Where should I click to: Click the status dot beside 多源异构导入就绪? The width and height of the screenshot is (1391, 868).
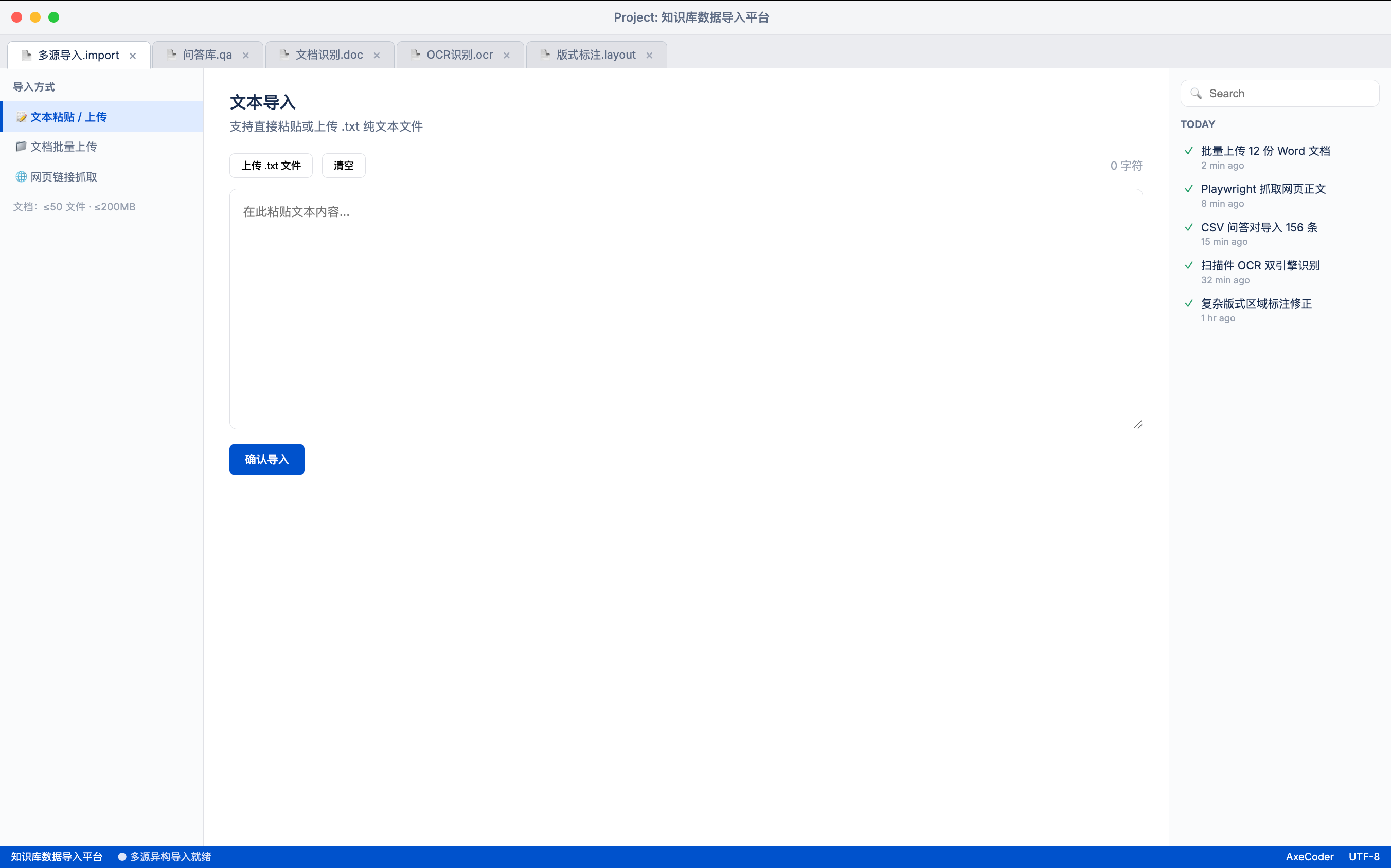122,857
